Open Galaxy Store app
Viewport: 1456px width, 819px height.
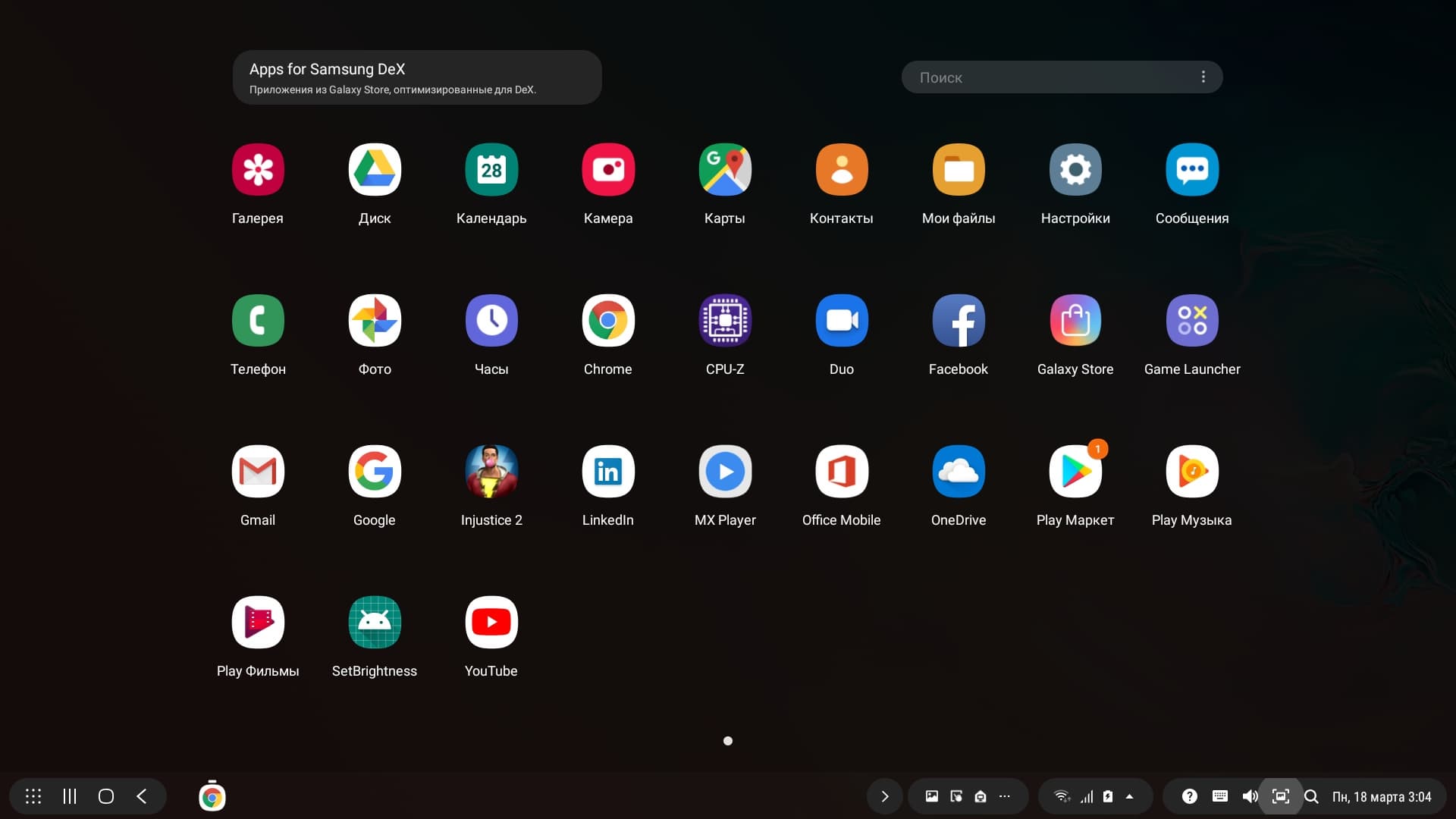[1075, 321]
